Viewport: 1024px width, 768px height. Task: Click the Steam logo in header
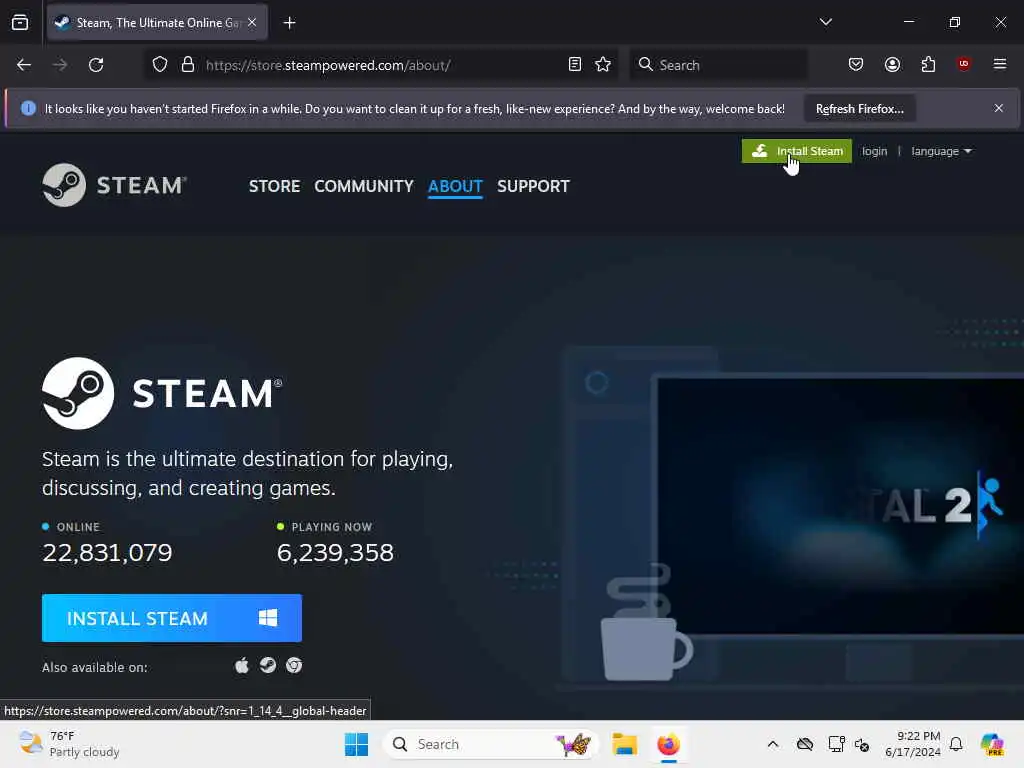[x=114, y=185]
